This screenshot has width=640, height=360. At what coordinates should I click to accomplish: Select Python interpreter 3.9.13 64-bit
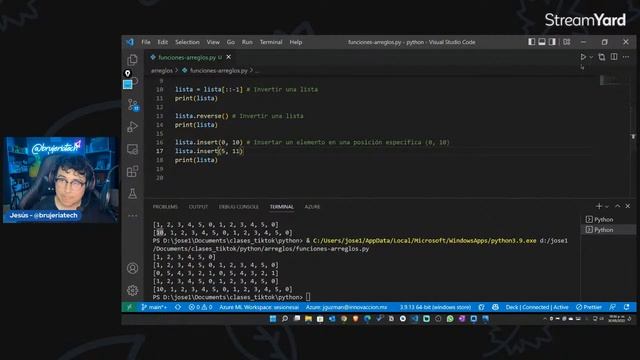435,307
